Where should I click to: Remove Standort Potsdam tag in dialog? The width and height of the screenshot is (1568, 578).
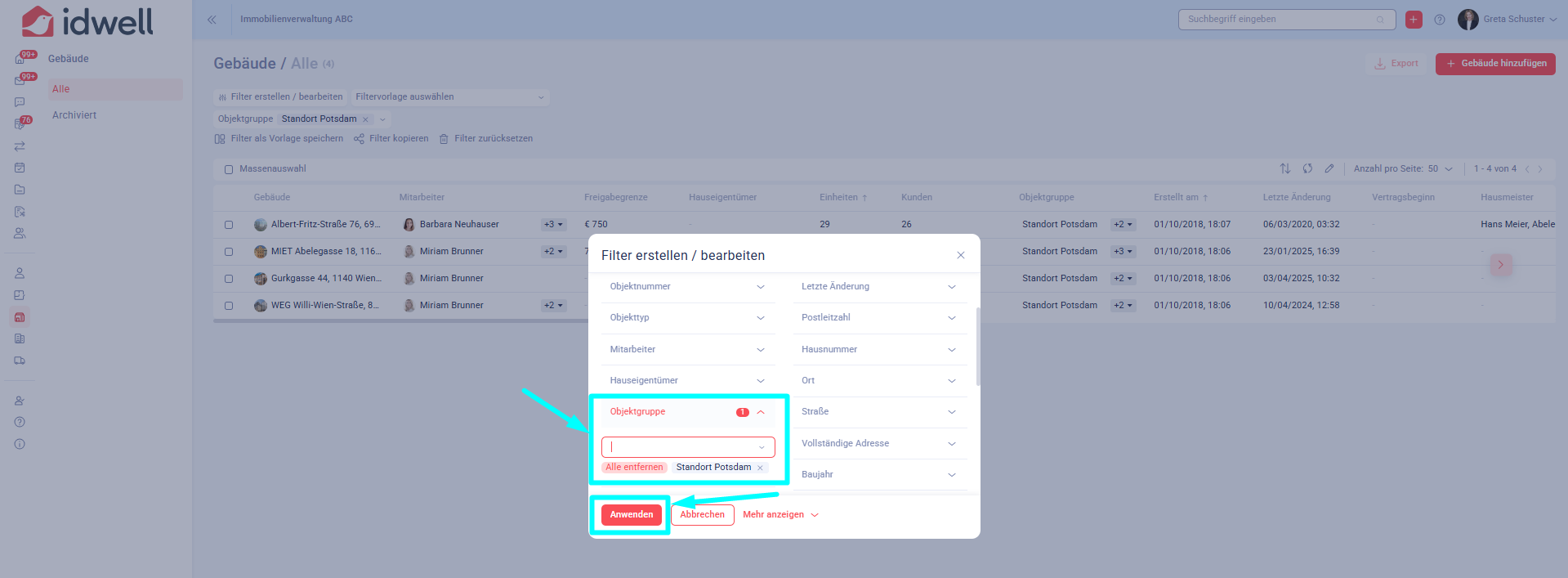[760, 468]
